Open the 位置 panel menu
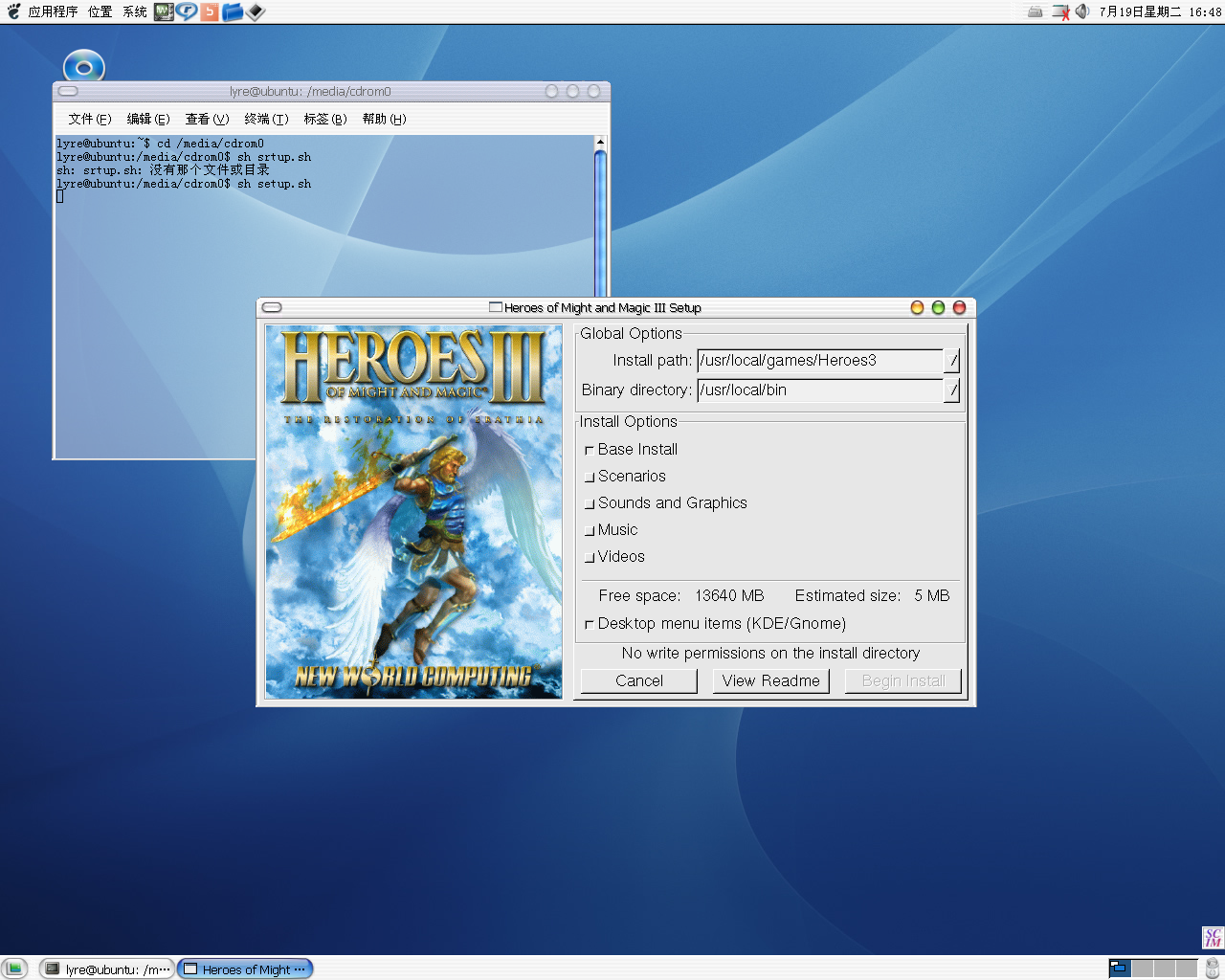 coord(100,11)
